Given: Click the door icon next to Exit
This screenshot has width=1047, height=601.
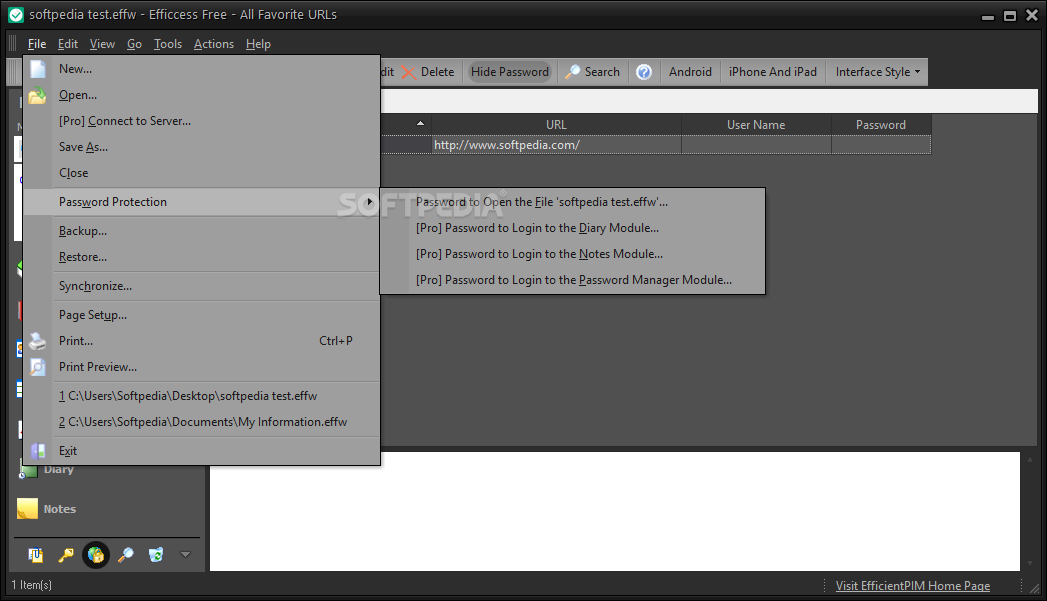Looking at the screenshot, I should [x=38, y=451].
